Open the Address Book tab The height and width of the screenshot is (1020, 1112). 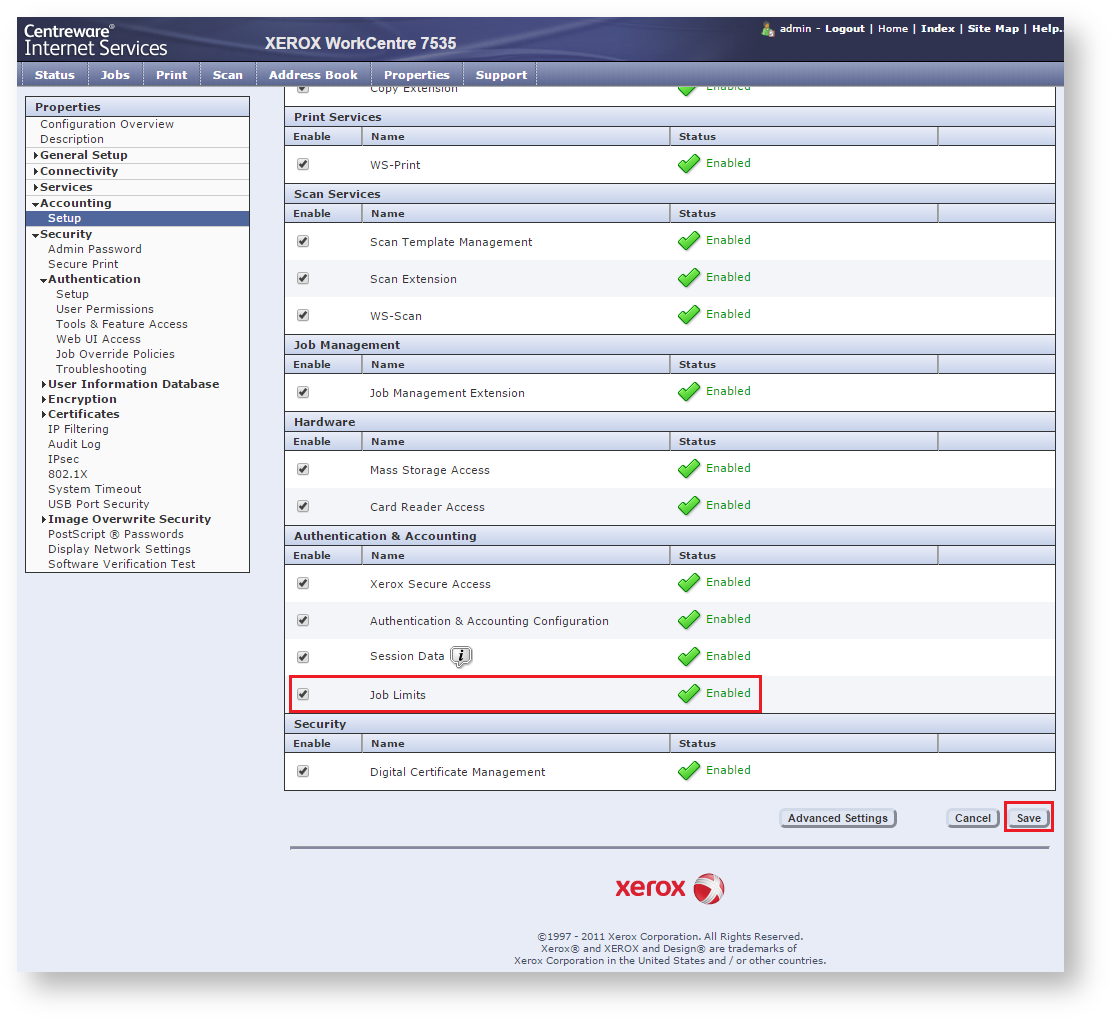pos(313,74)
